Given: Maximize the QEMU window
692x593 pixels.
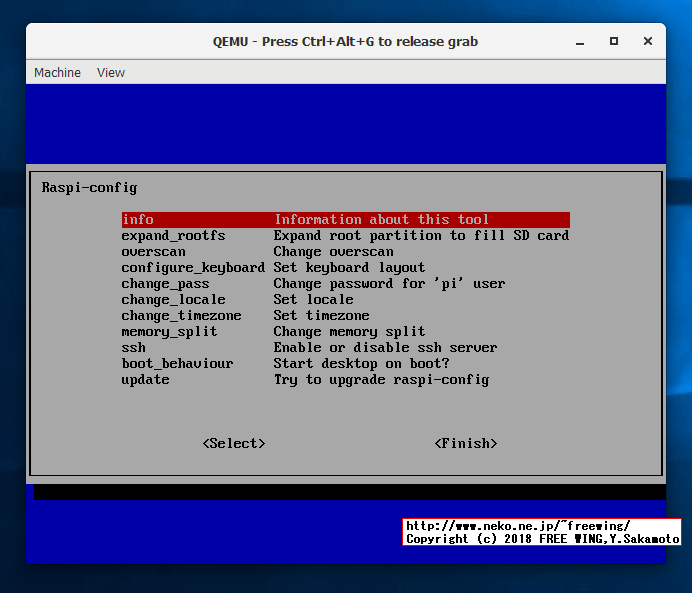Looking at the screenshot, I should (x=614, y=41).
